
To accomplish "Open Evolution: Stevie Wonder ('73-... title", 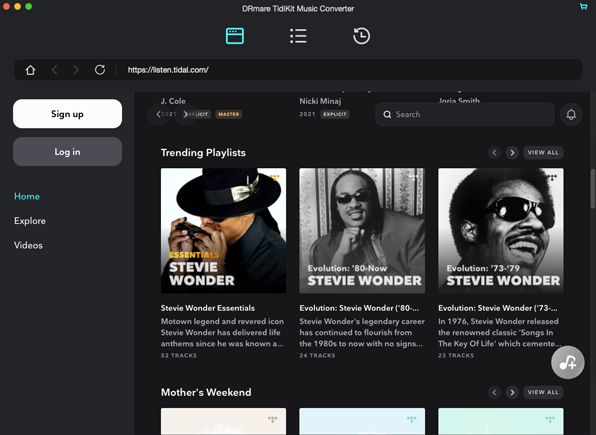I will (x=498, y=308).
